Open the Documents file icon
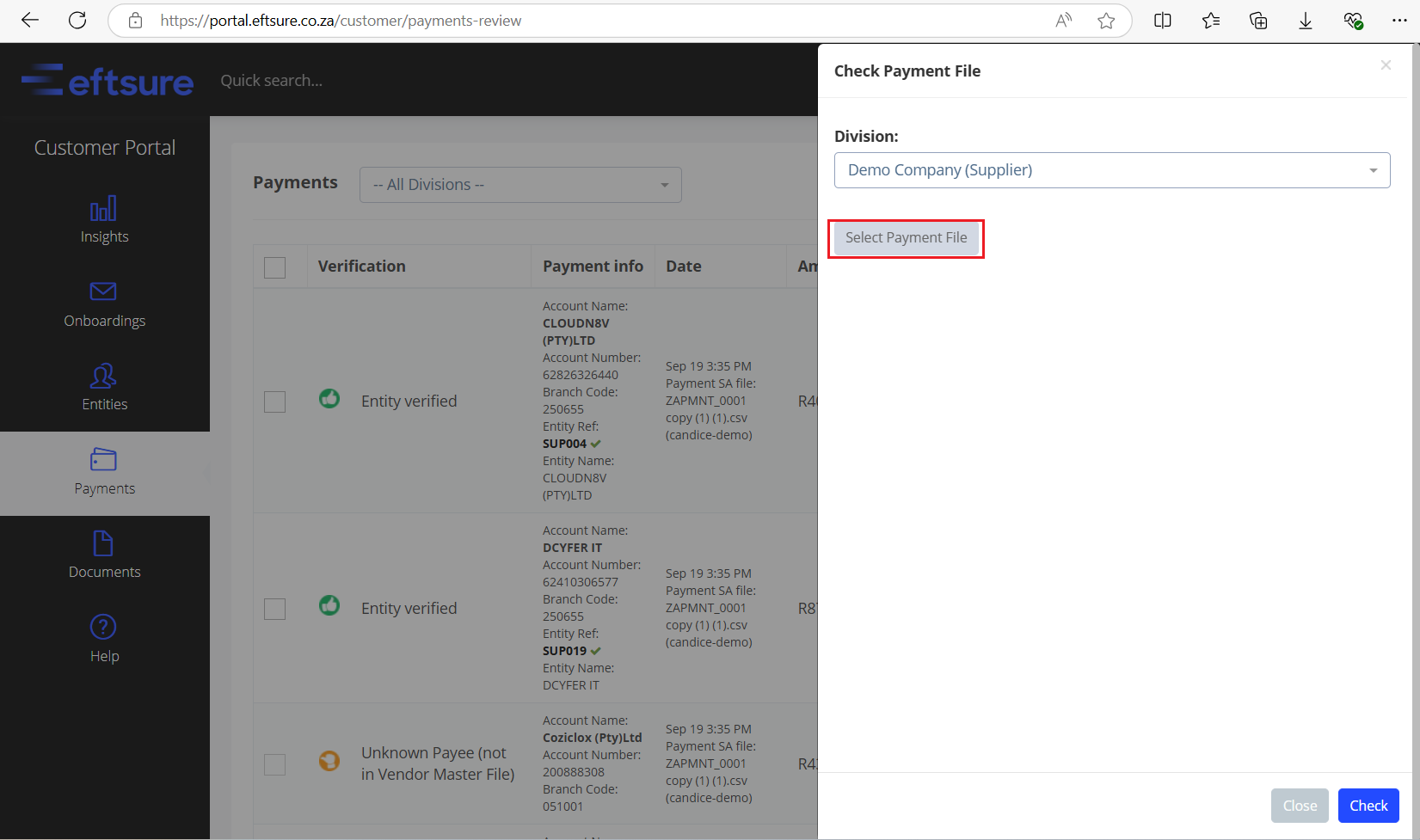The width and height of the screenshot is (1420, 840). (x=103, y=543)
